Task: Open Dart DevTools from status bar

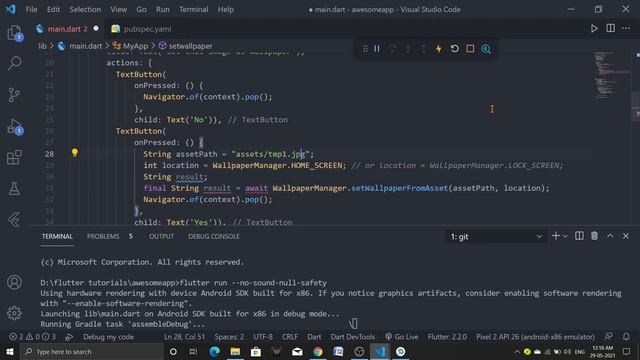Action: (x=353, y=337)
